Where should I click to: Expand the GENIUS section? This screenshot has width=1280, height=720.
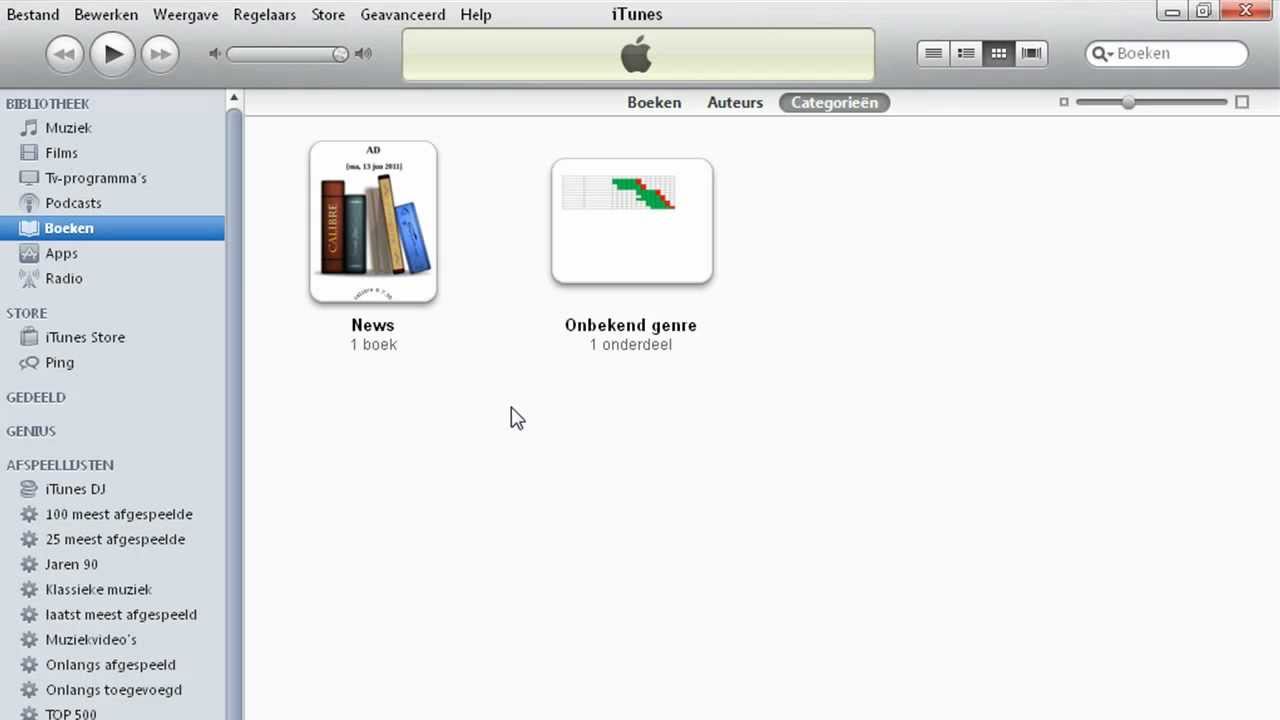[31, 431]
